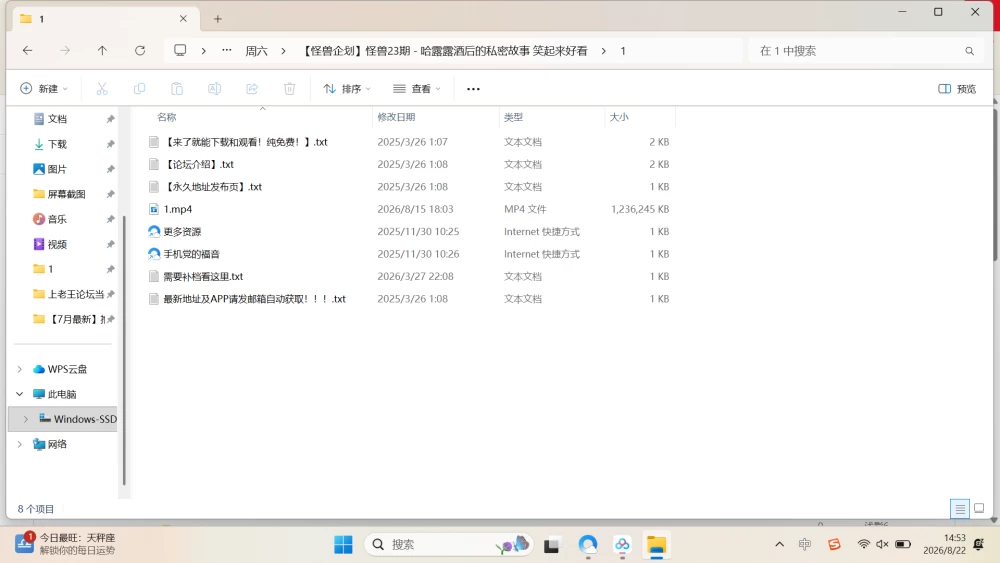The image size is (1000, 563).
Task: Click the search magnifier icon
Action: coord(969,51)
